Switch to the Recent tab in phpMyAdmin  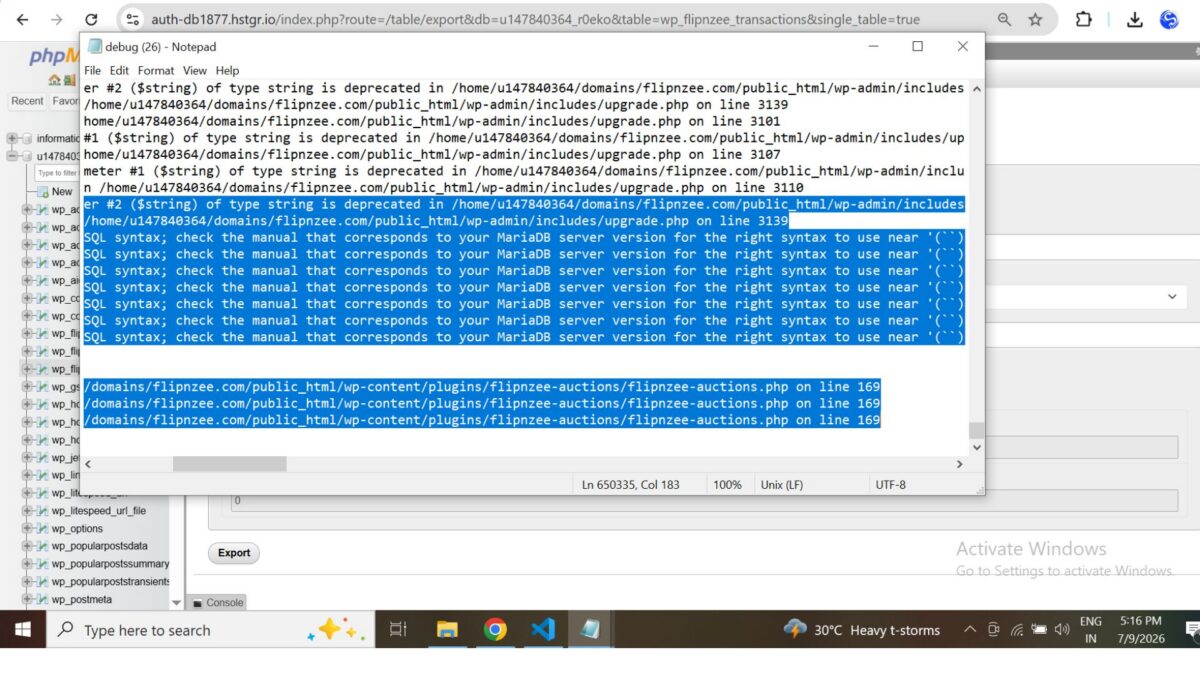click(x=27, y=101)
